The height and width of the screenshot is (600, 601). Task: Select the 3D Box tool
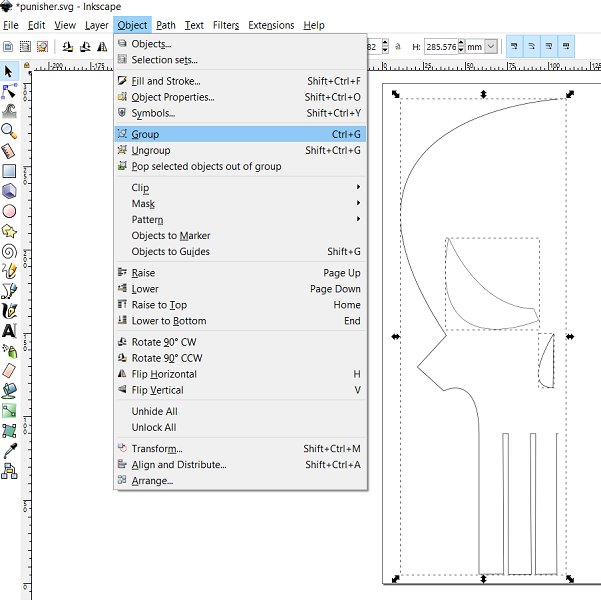pyautogui.click(x=9, y=191)
